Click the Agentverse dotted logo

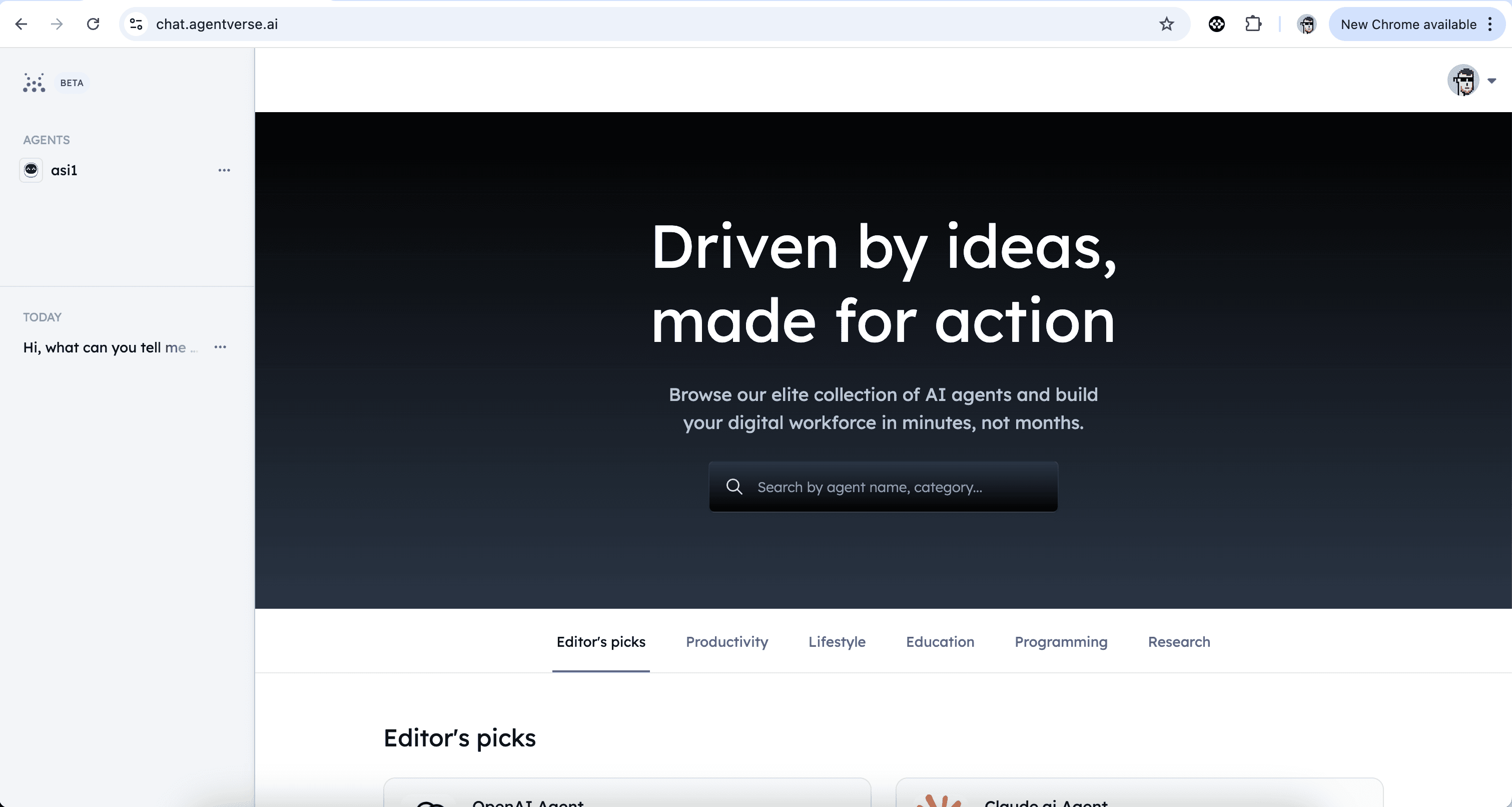tap(34, 83)
